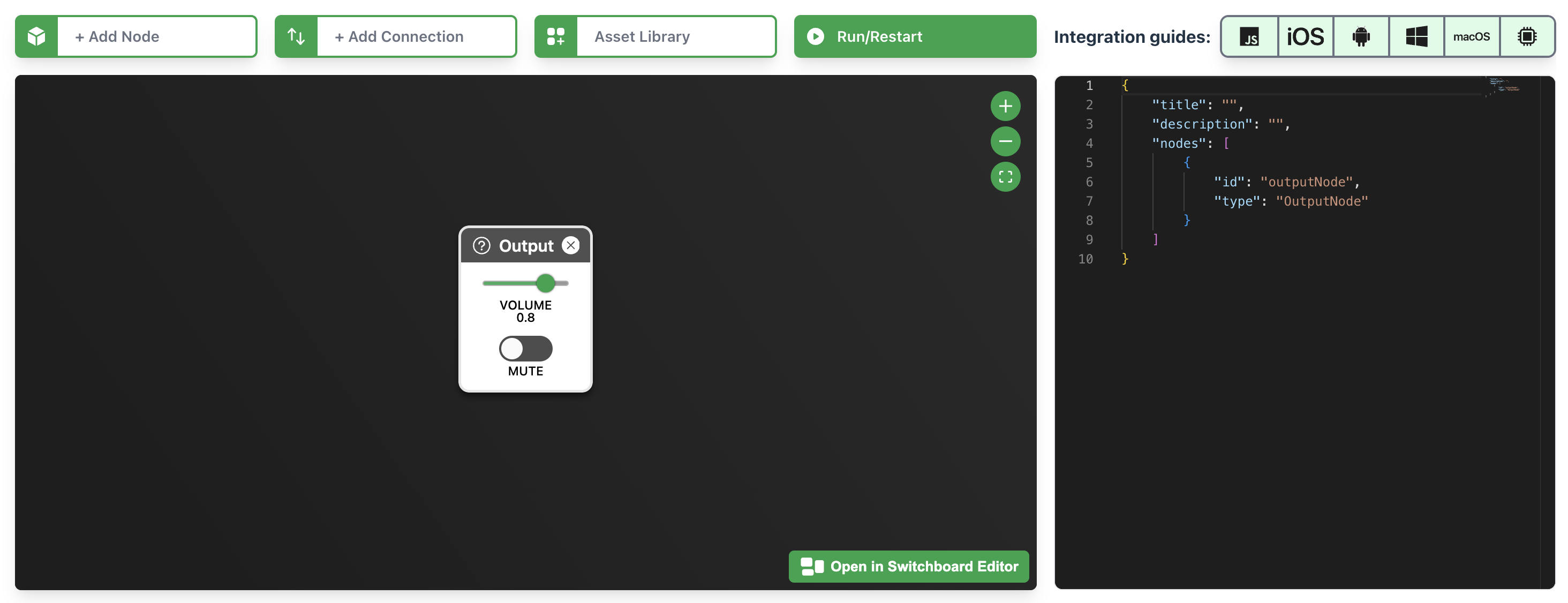Click the JS integration guide button
This screenshot has height=603, width=1568.
click(x=1250, y=35)
